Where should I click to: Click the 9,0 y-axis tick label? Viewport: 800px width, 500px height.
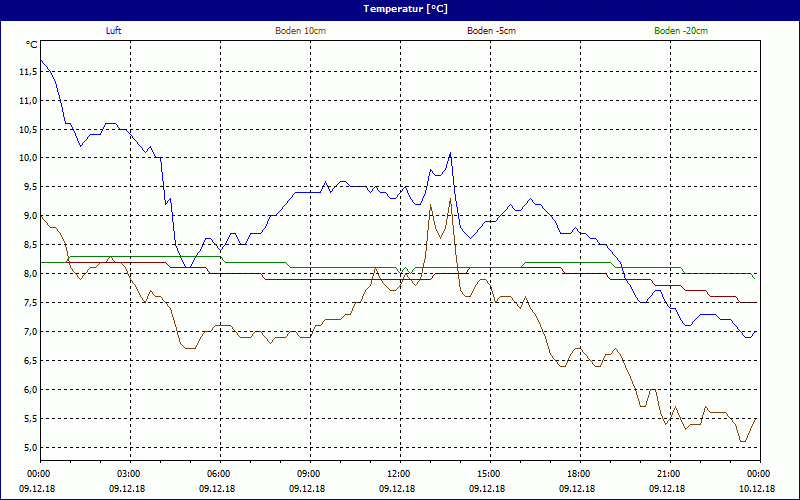click(x=27, y=216)
